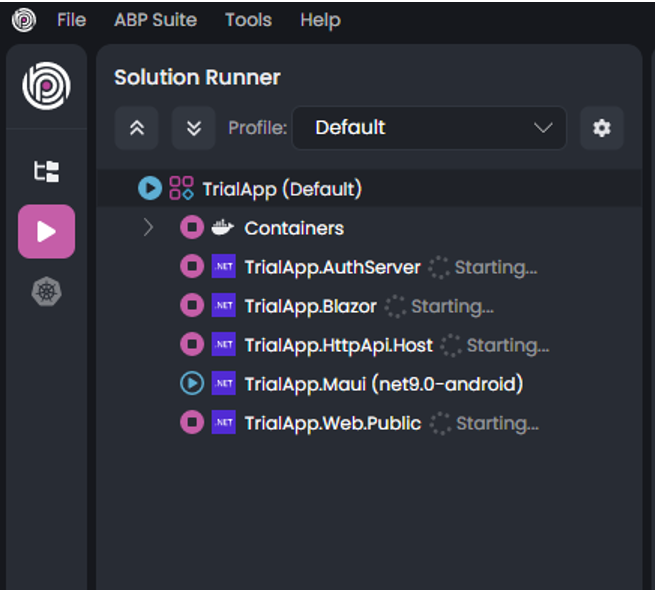The width and height of the screenshot is (655, 590).
Task: Stop the TrialApp.AuthServer application
Action: point(191,267)
